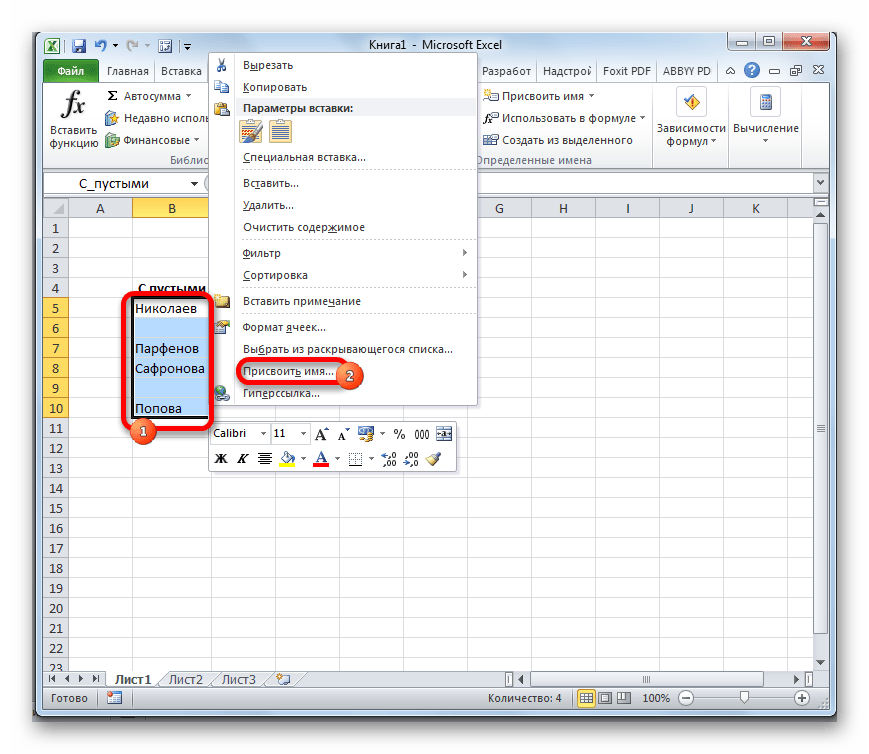Image resolution: width=869 pixels, height=754 pixels.
Task: Expand the Фильтр submenu
Action: tap(353, 253)
